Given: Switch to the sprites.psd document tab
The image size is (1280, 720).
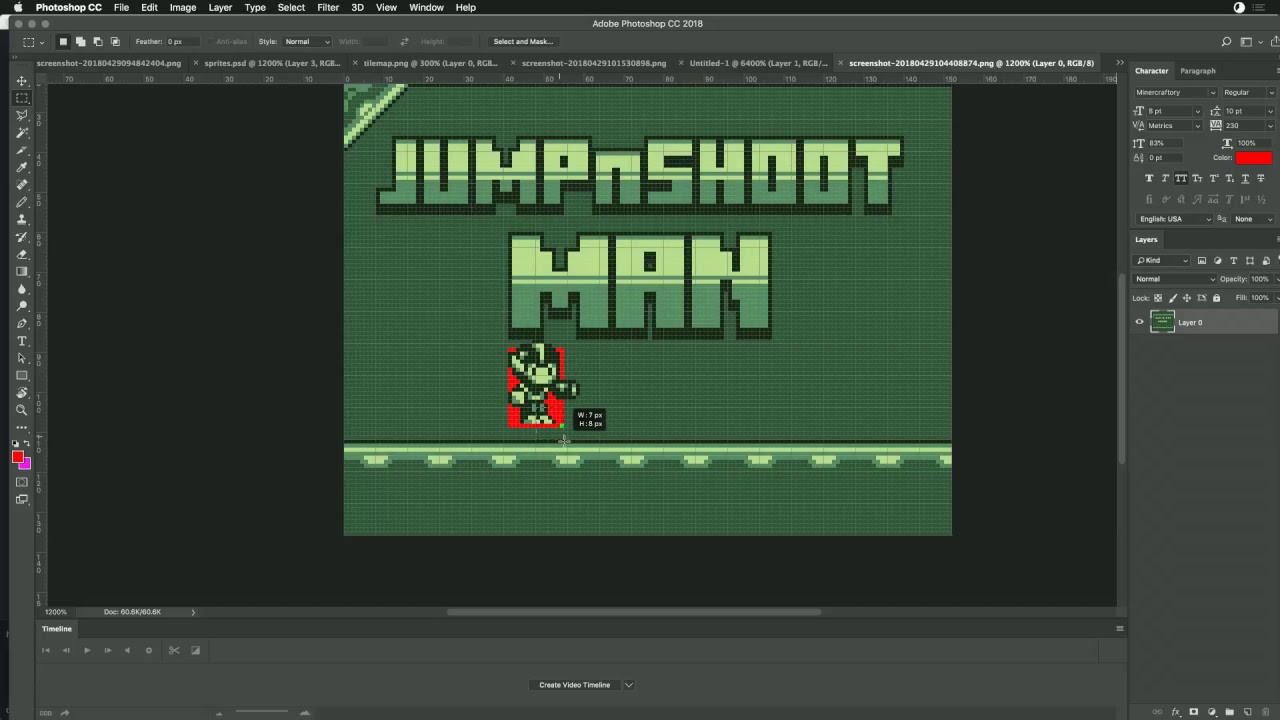Looking at the screenshot, I should tap(272, 63).
